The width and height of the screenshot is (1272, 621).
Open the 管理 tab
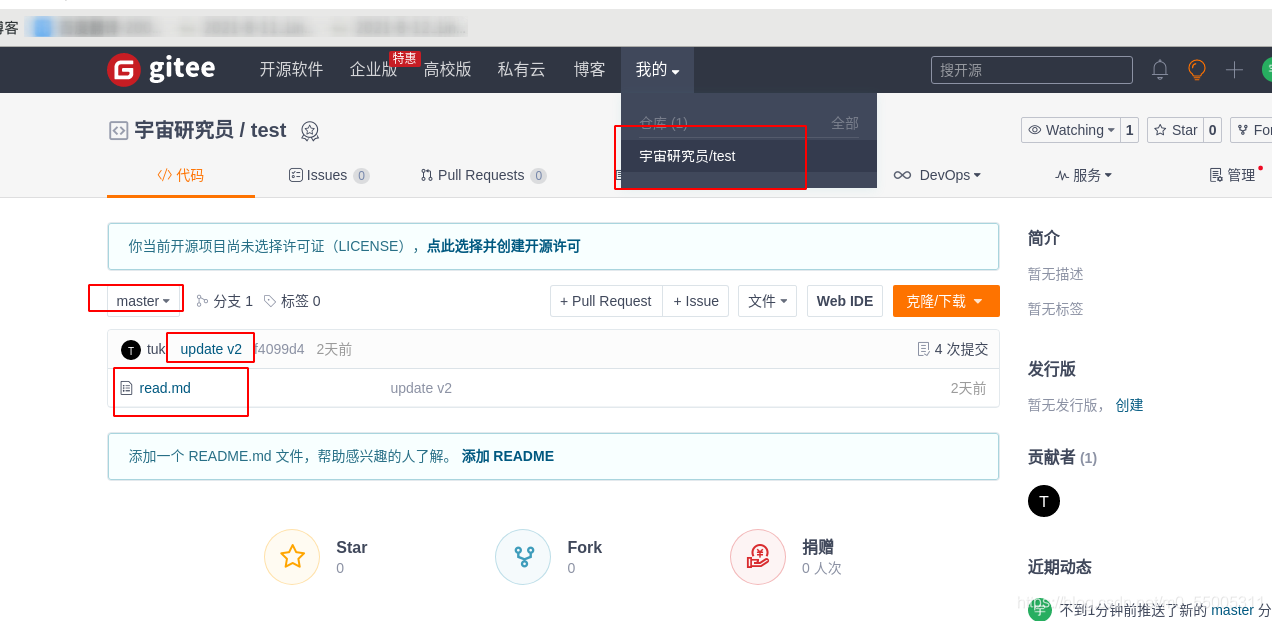coord(1232,175)
